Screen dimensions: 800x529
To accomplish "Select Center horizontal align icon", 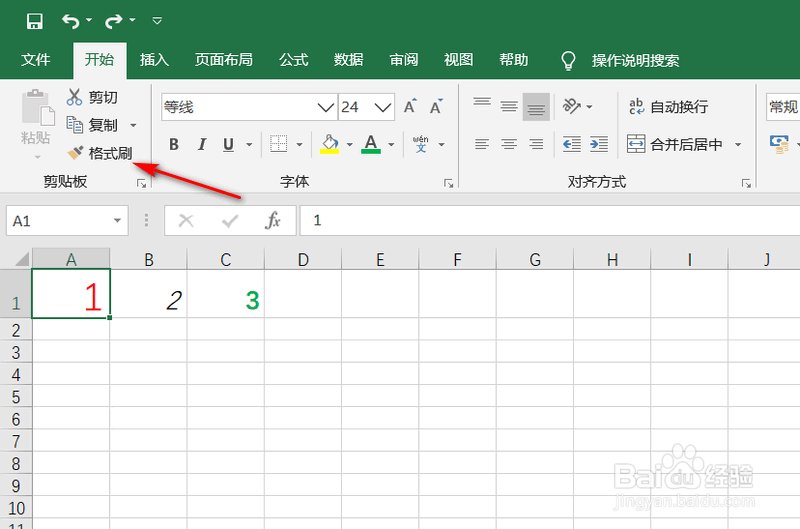I will (509, 144).
